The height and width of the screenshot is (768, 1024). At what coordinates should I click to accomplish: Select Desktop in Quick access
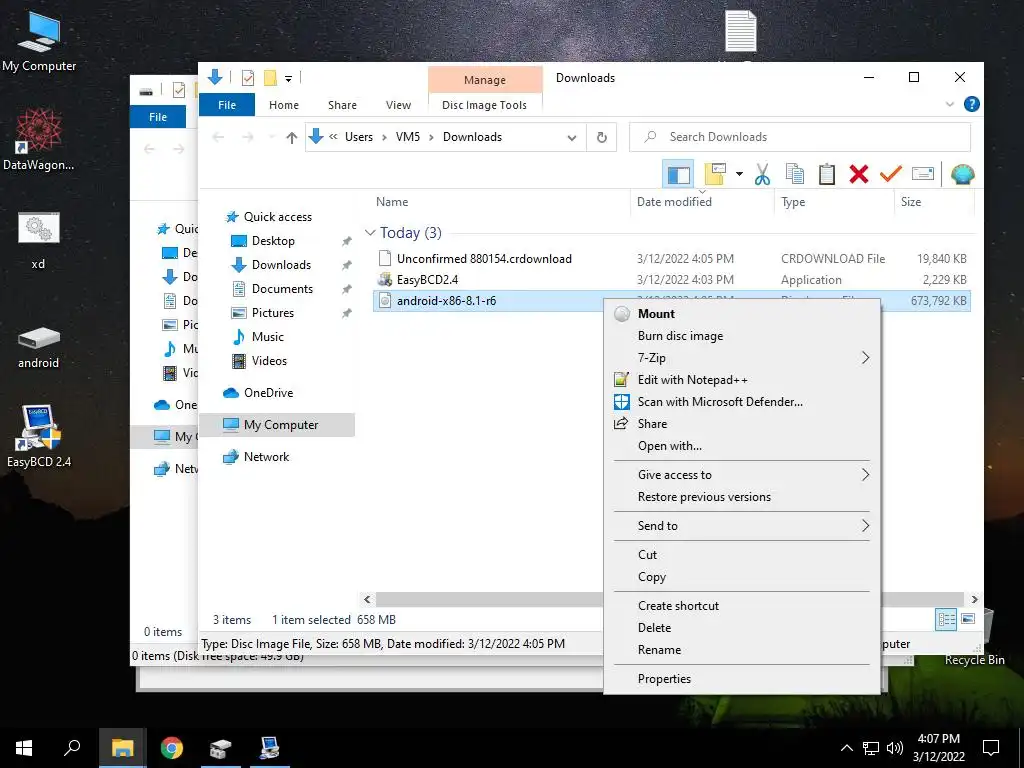[273, 241]
